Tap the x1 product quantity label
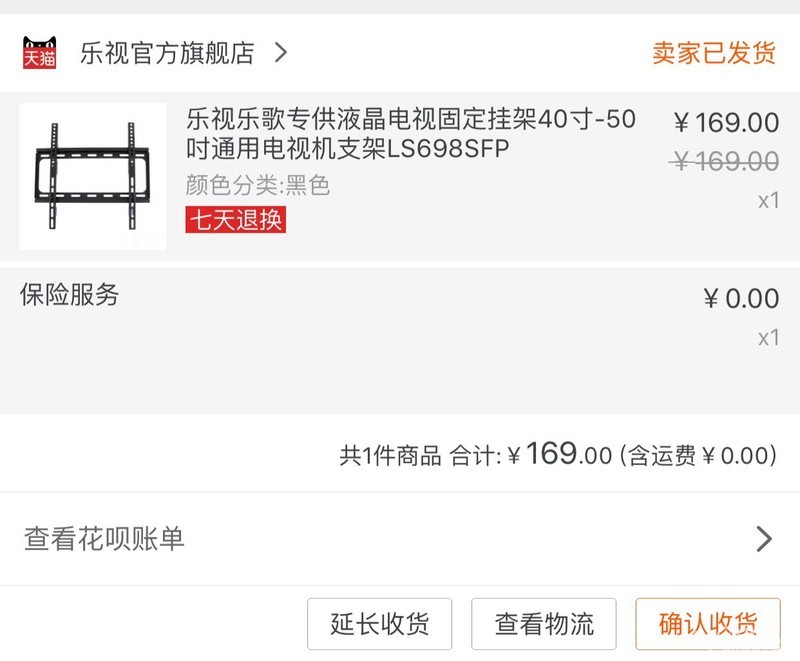Screen dimensions: 800x661 tap(769, 200)
